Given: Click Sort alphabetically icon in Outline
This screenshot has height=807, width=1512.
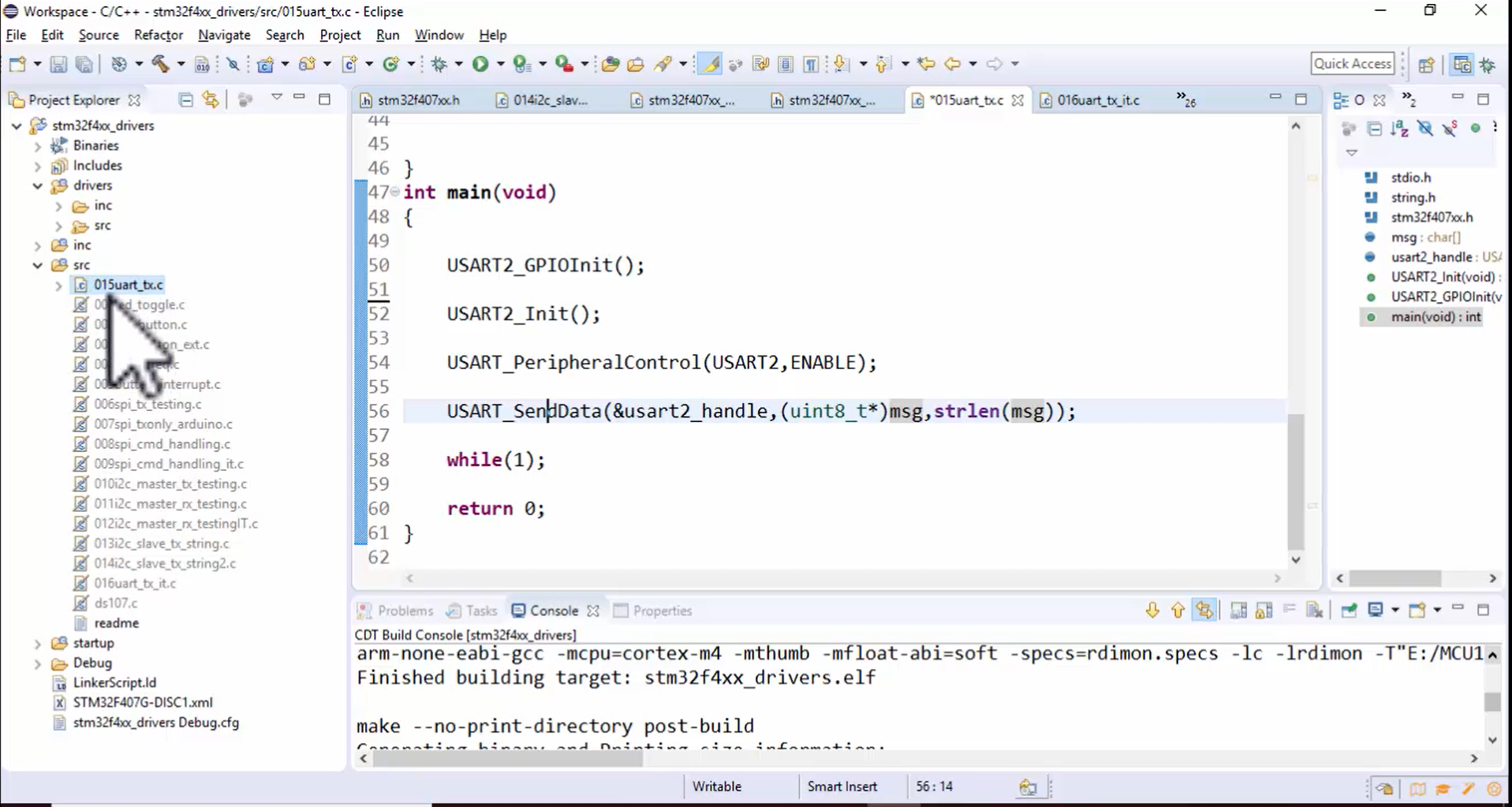Looking at the screenshot, I should click(1400, 129).
